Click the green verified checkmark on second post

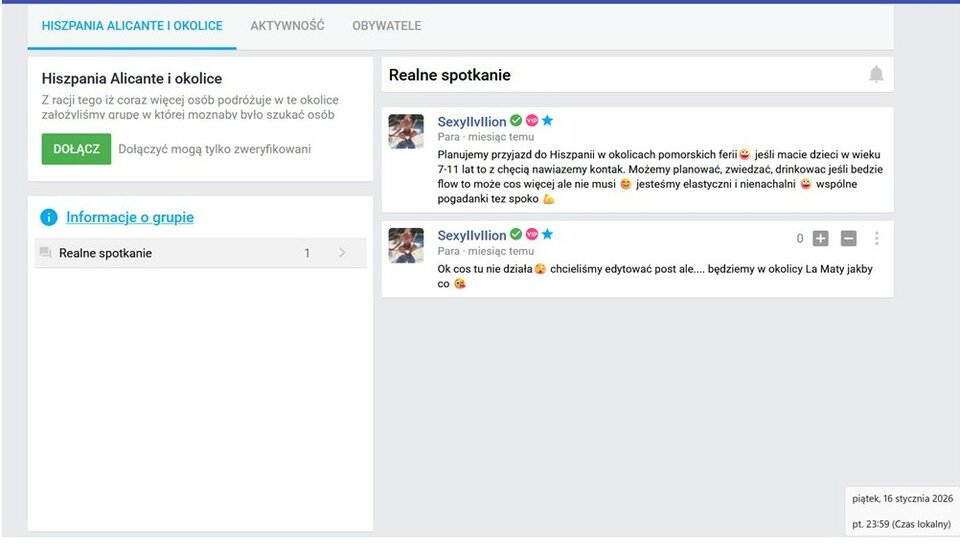point(516,234)
